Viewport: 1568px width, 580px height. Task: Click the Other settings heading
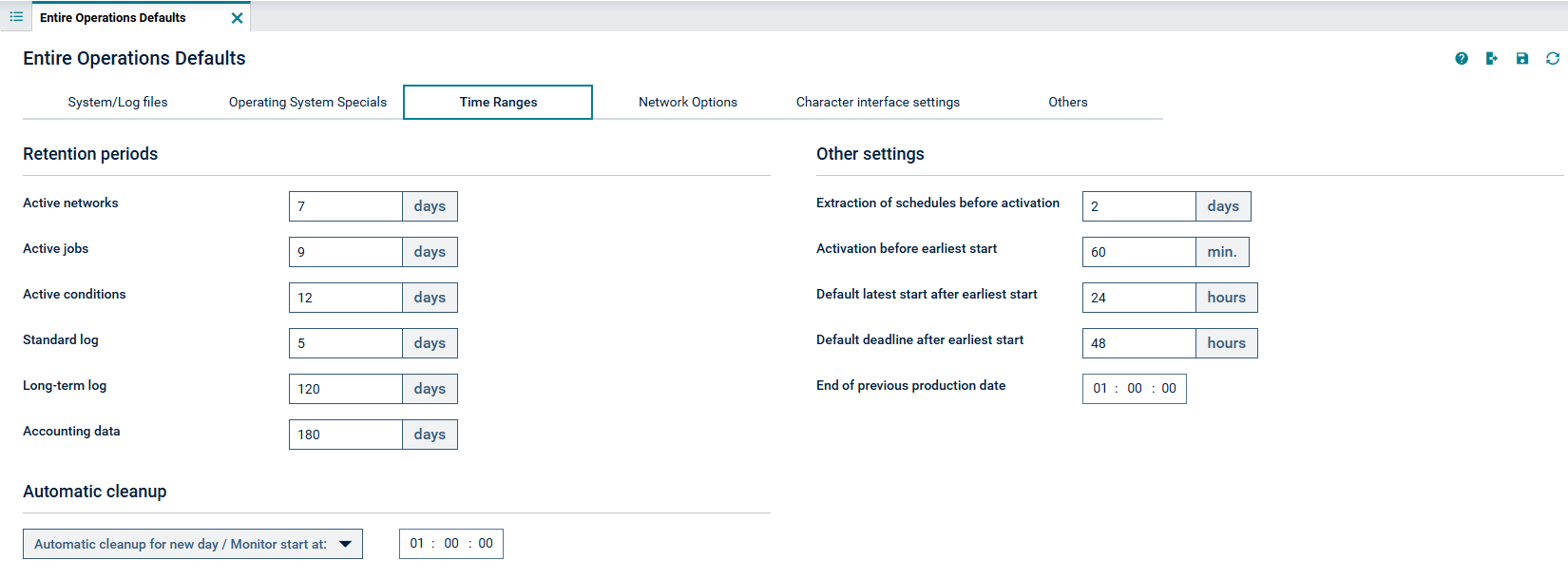tap(870, 154)
